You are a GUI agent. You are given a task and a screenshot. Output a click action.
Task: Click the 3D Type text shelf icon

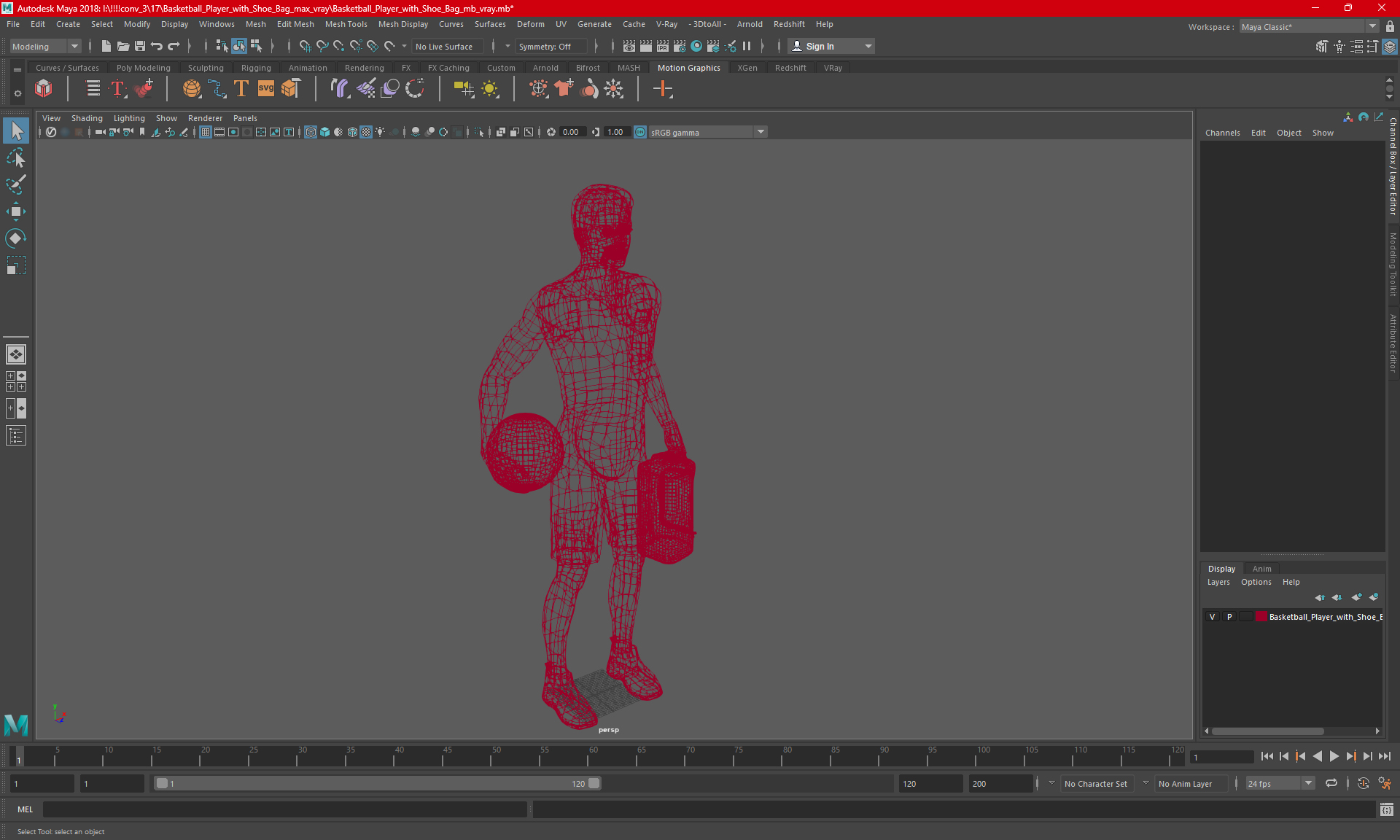click(x=117, y=89)
